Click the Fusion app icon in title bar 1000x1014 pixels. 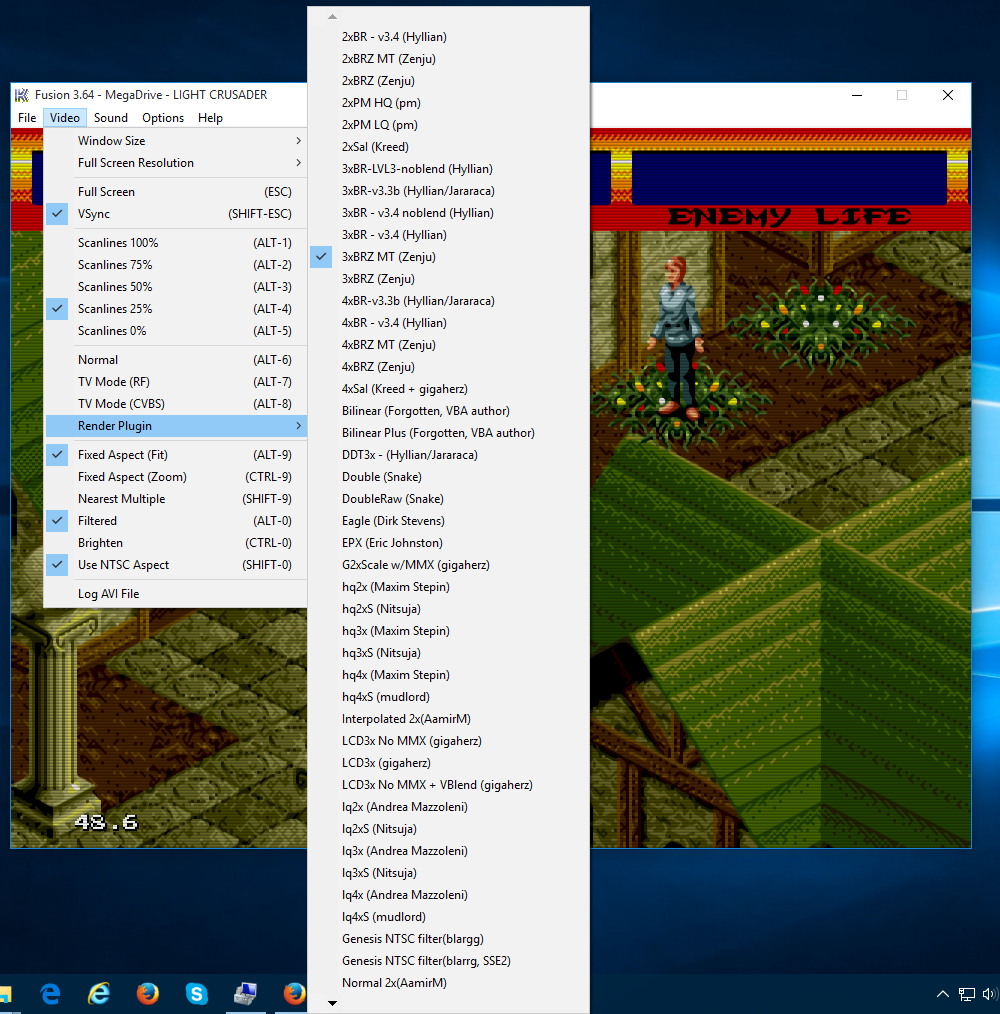[x=22, y=95]
